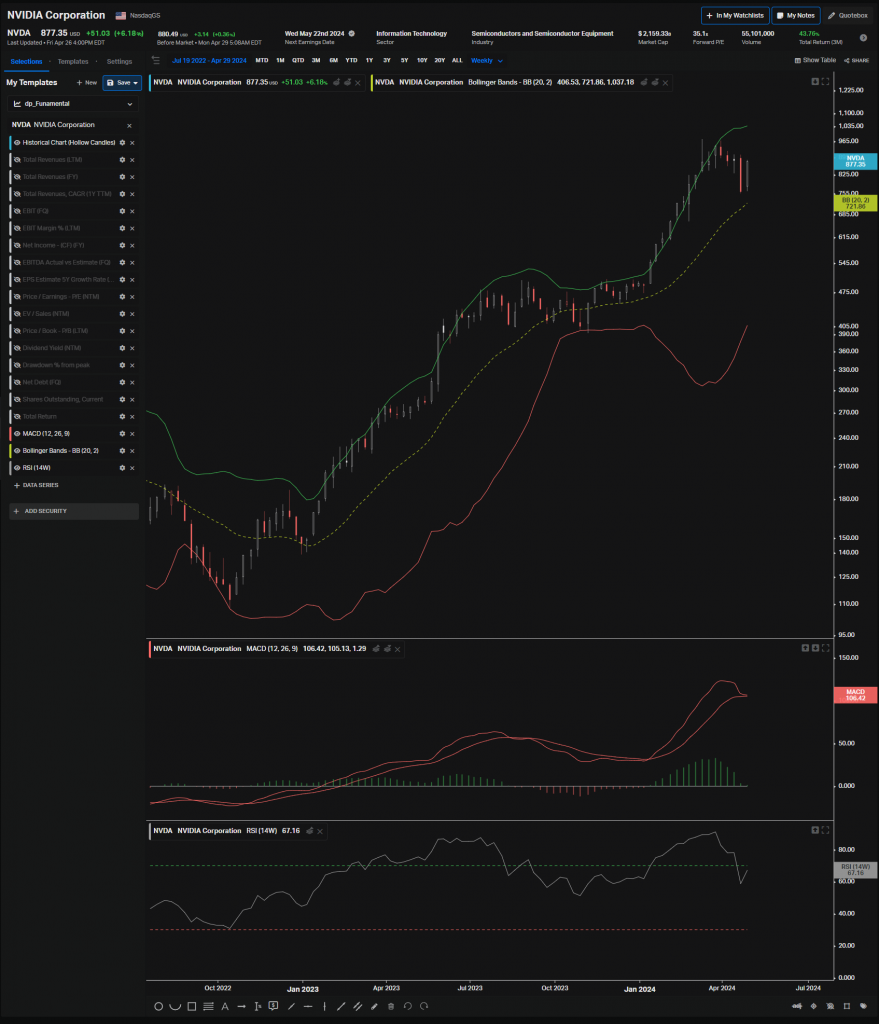The height and width of the screenshot is (1024, 879).
Task: Delete drawings with the trash icon
Action: click(x=391, y=1006)
